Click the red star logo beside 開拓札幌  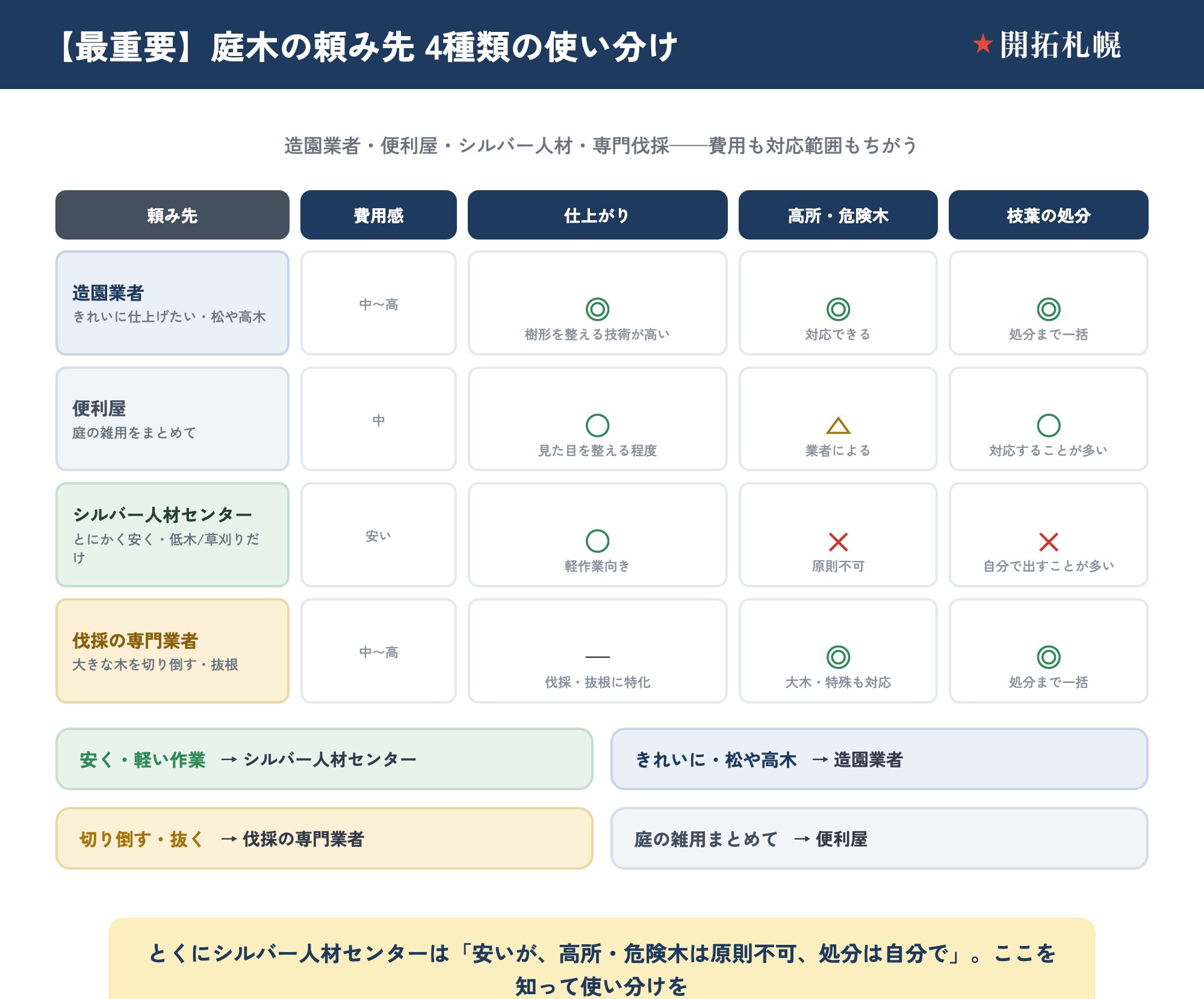(982, 44)
